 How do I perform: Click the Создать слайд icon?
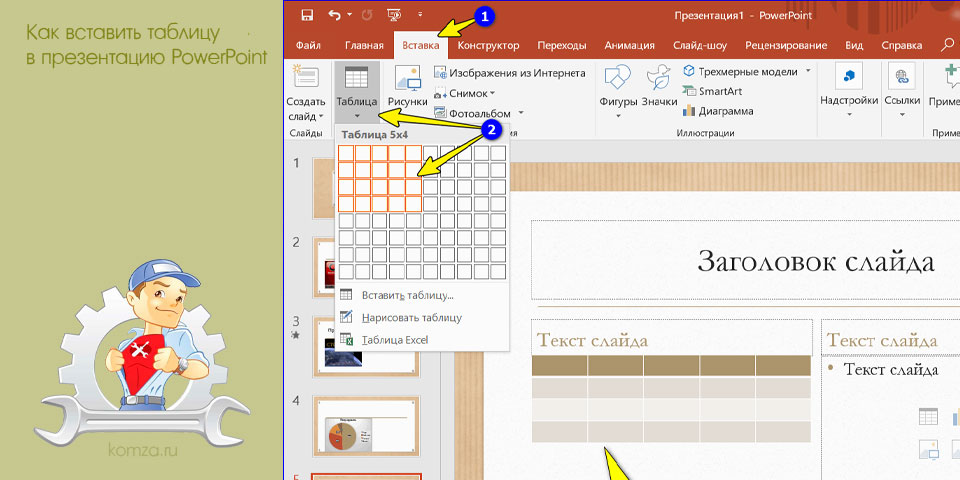305,77
